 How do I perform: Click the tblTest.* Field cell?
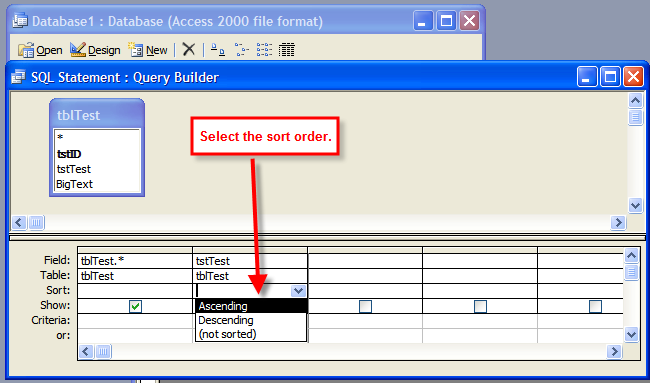pos(135,261)
